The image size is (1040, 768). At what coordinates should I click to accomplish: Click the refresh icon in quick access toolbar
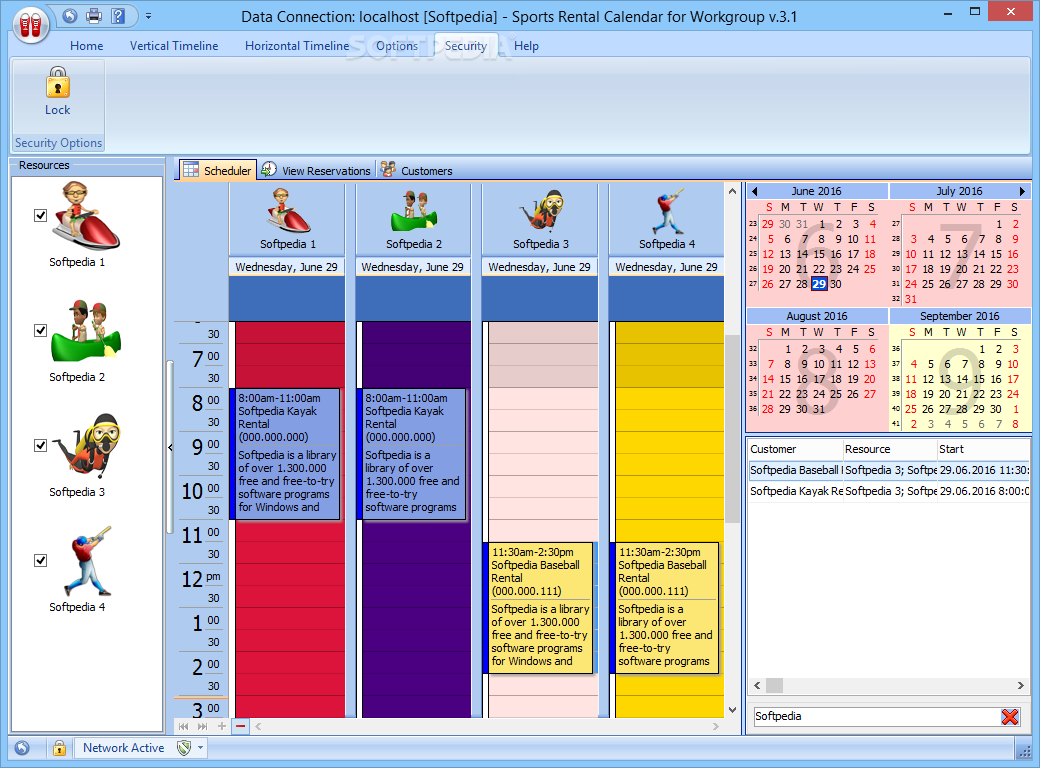point(70,16)
